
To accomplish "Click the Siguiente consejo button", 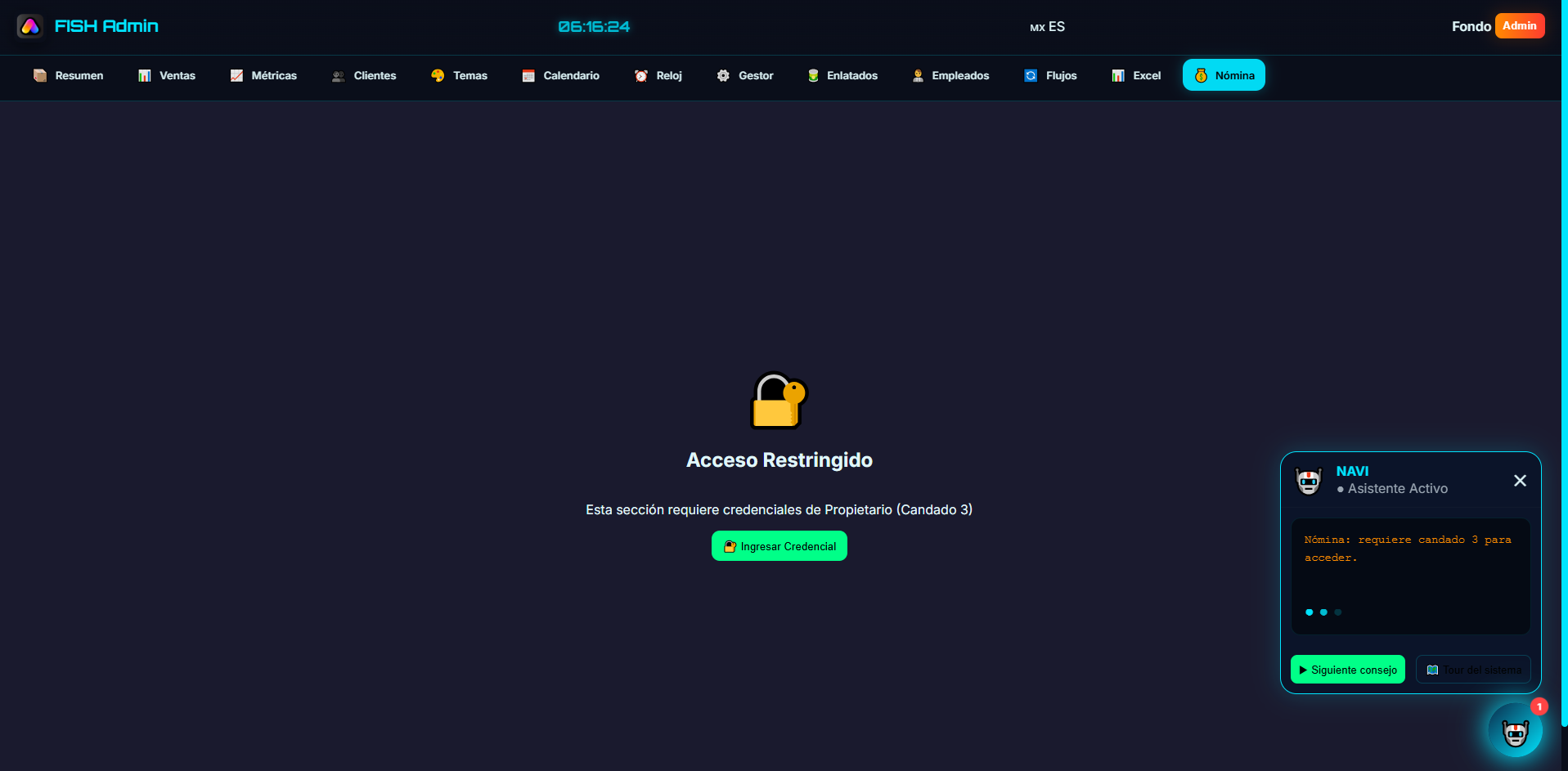I will click(x=1347, y=670).
